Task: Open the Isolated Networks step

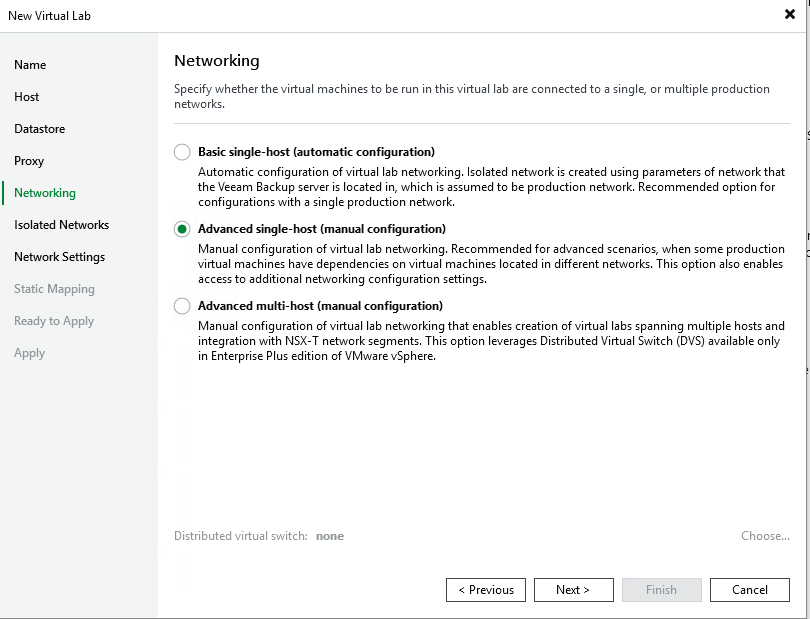Action: [x=61, y=225]
